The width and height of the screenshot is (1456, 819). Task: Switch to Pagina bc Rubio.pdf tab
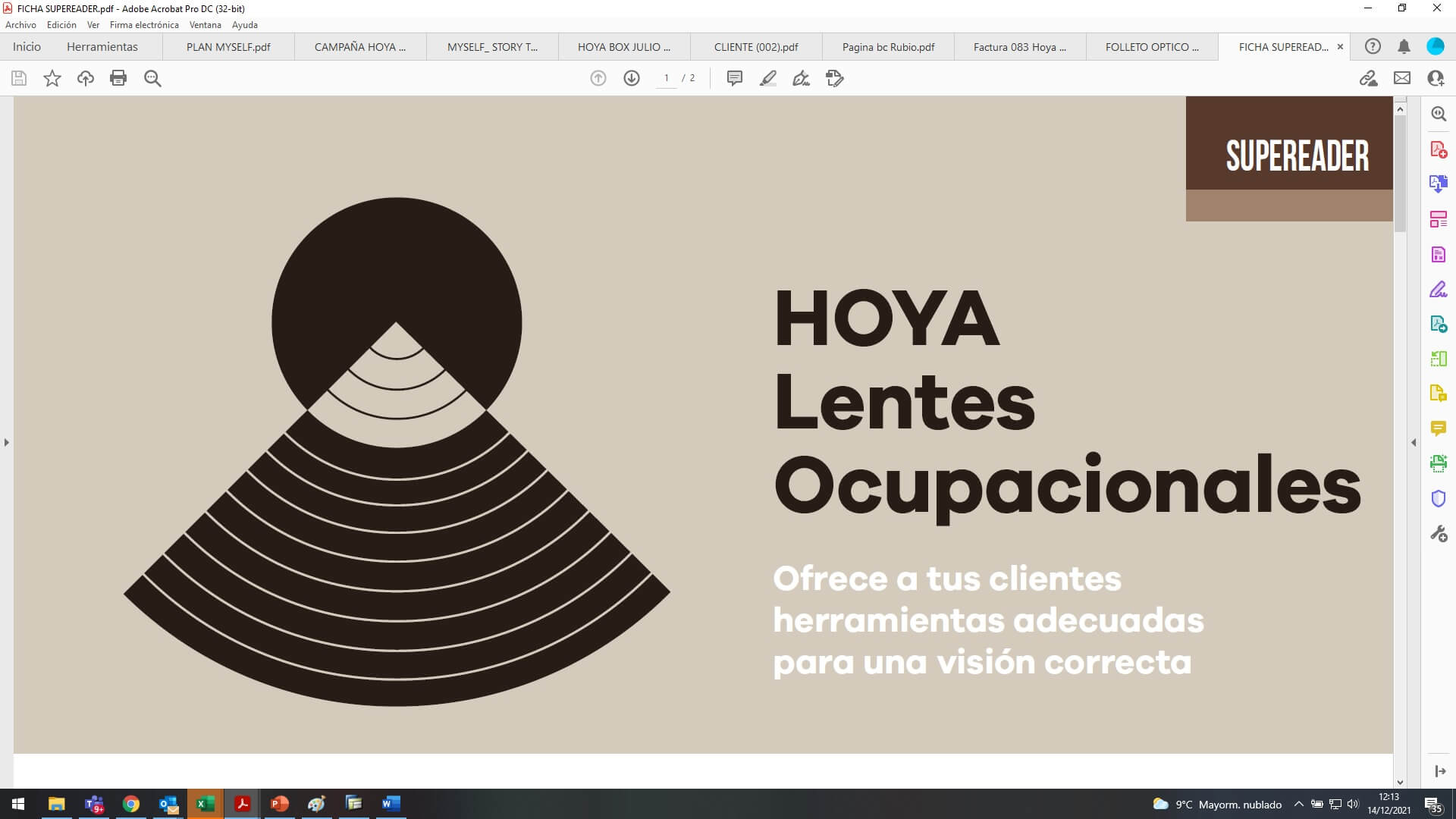pos(888,47)
